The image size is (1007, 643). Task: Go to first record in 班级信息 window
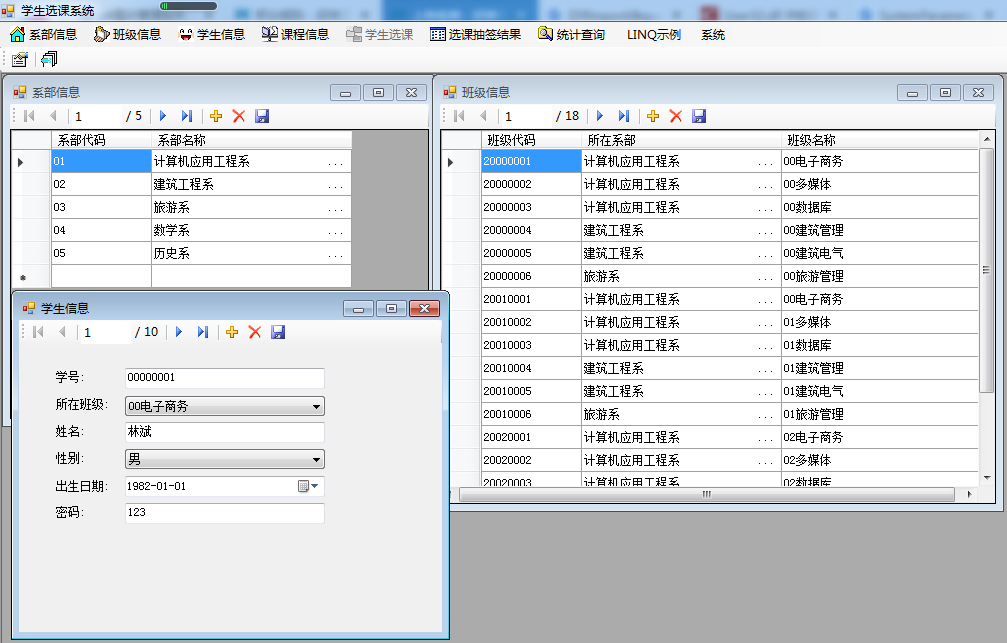pos(459,116)
